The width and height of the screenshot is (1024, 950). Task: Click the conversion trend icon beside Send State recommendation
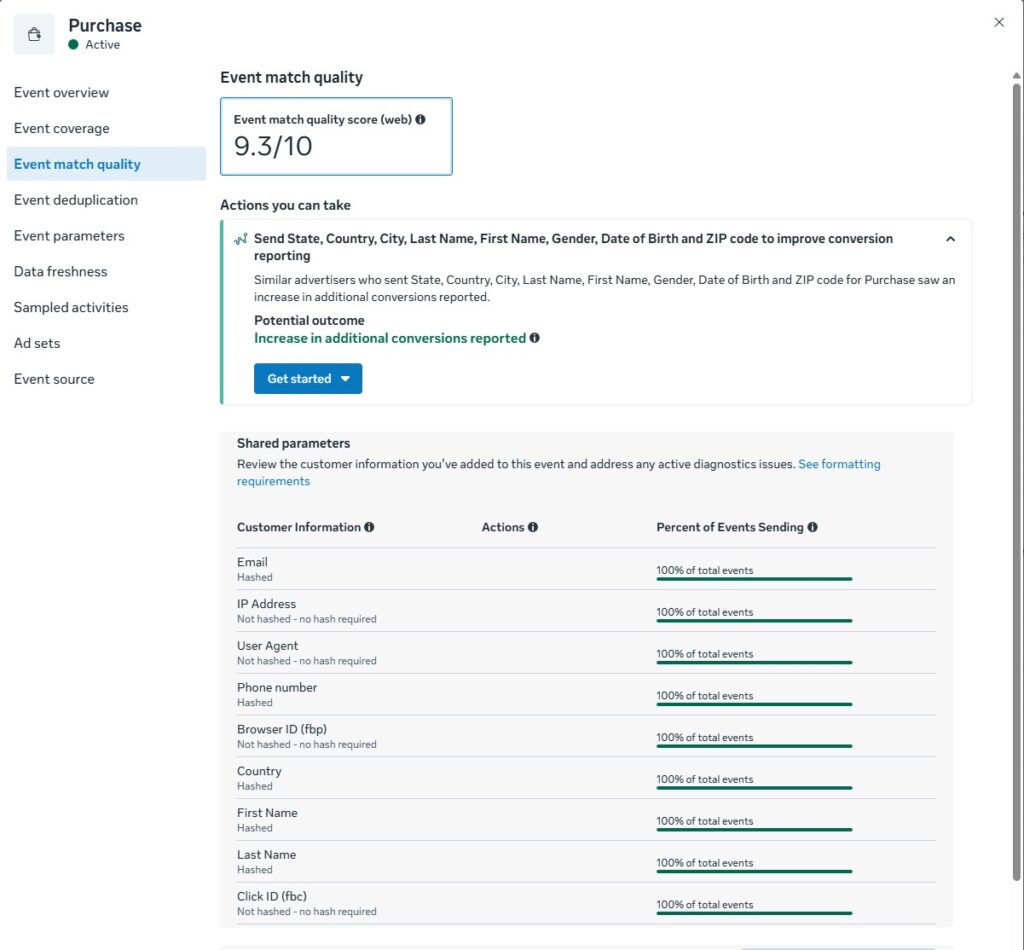point(240,239)
